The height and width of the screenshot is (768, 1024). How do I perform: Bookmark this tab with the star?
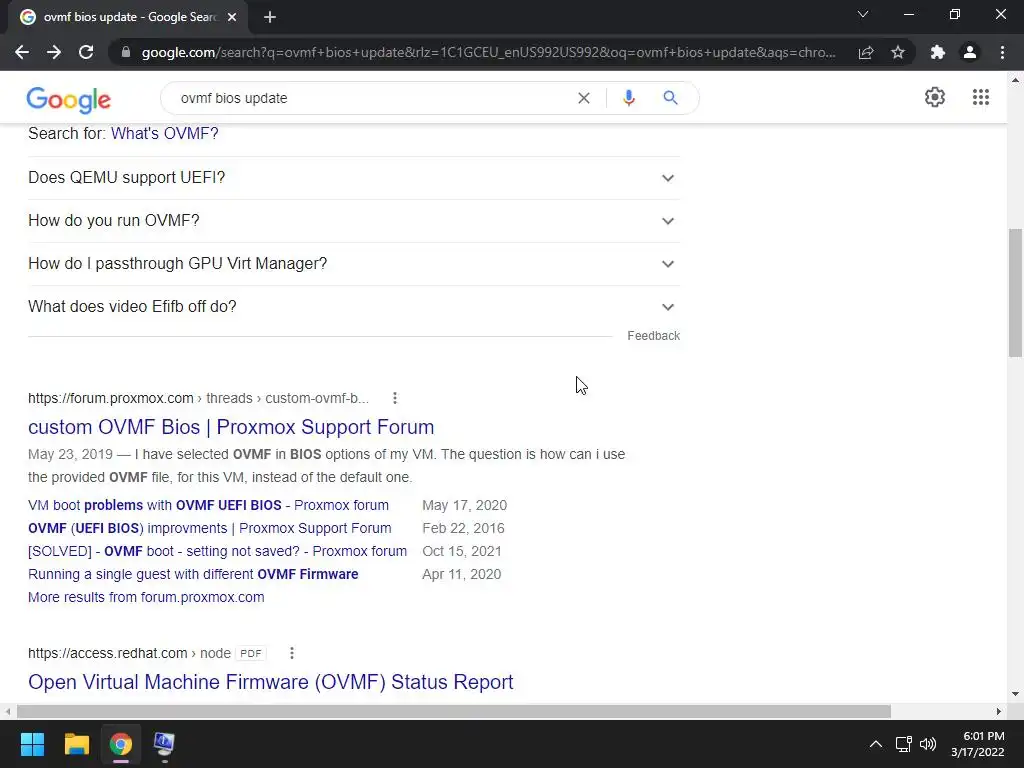(x=898, y=52)
